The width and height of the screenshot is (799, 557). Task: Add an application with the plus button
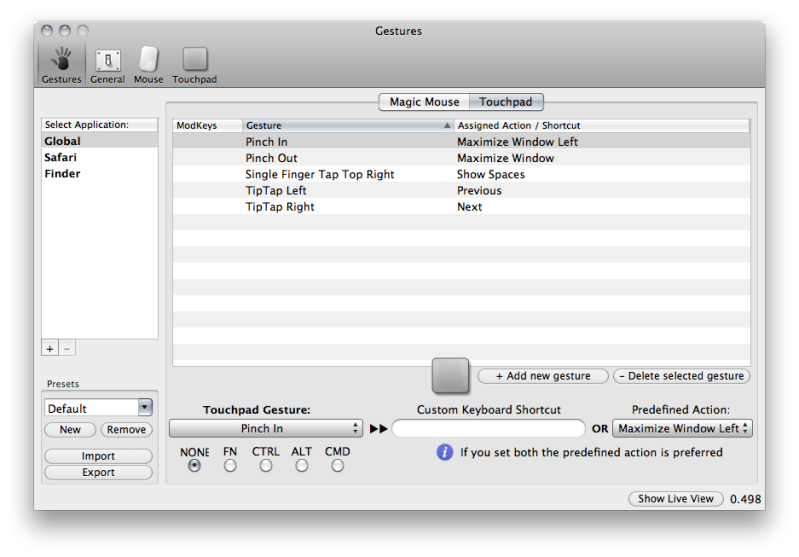pos(50,349)
